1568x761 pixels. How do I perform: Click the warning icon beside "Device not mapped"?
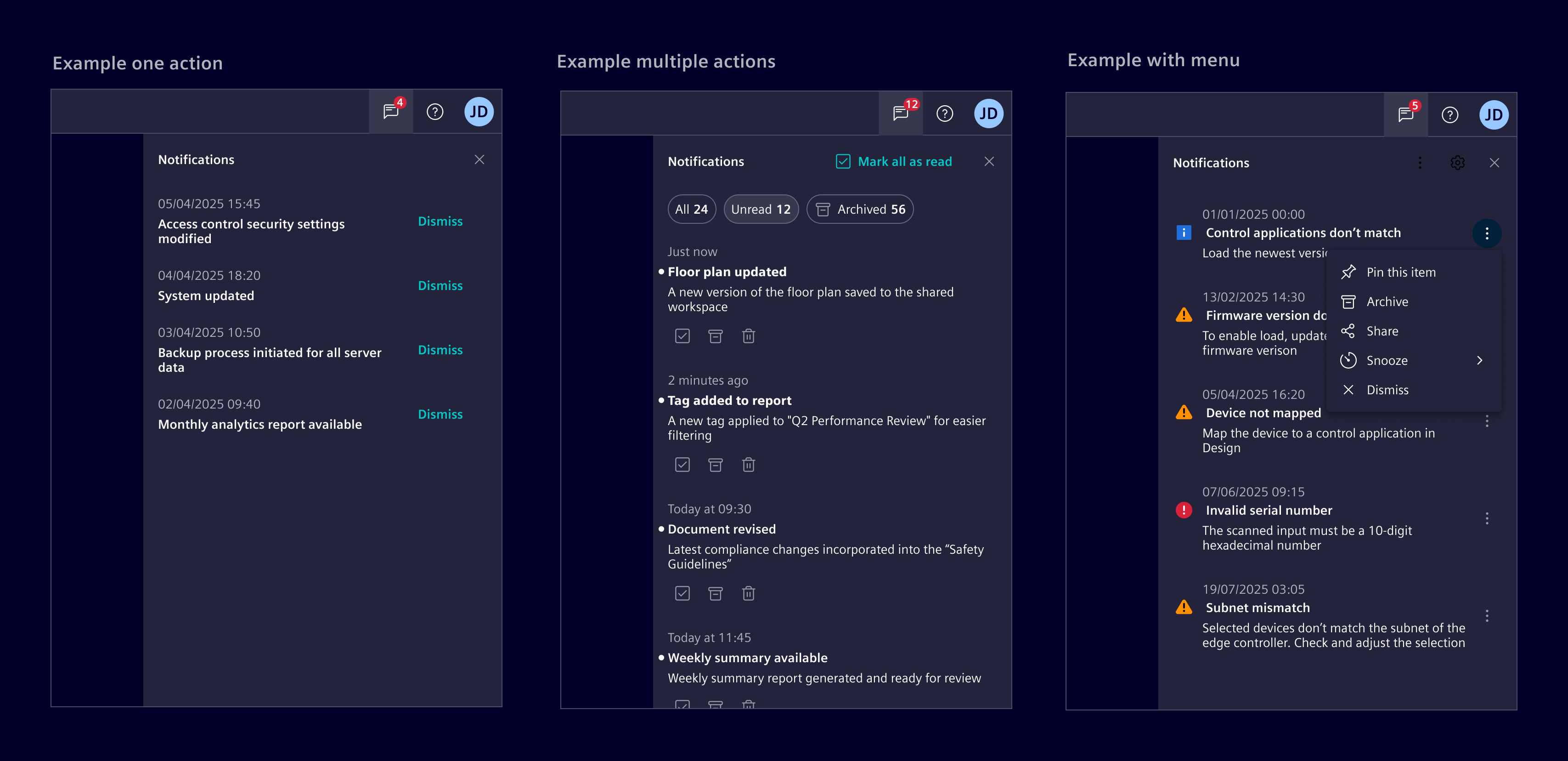(x=1184, y=412)
